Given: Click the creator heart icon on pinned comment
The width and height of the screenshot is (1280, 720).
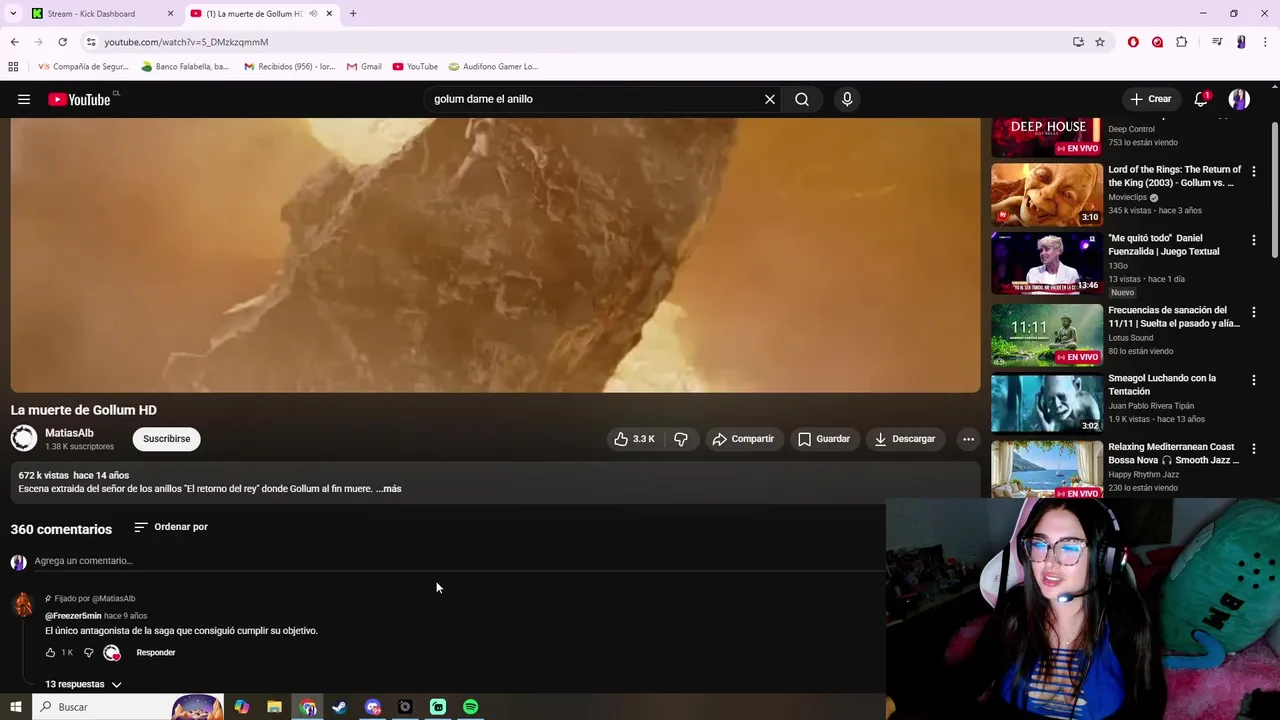Looking at the screenshot, I should 112,653.
